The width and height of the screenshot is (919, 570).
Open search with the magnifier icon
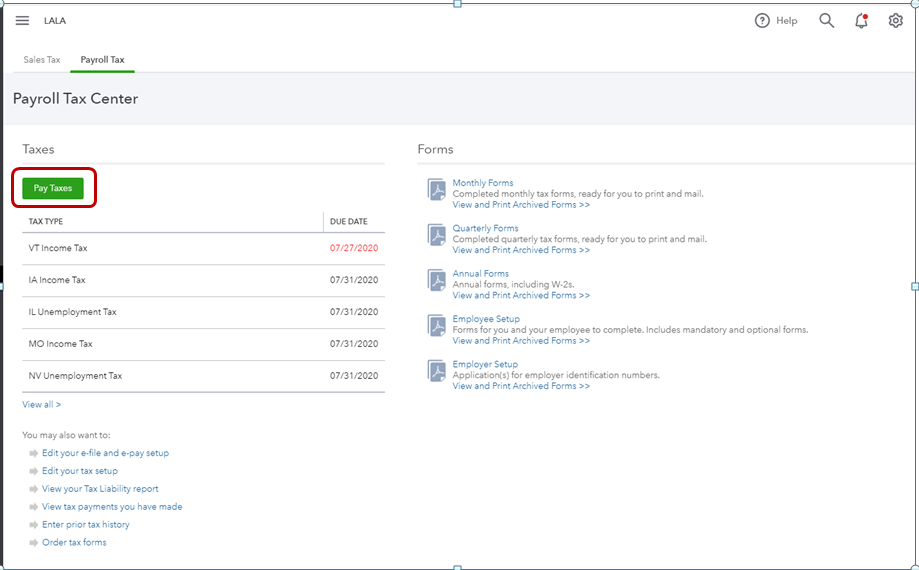click(x=826, y=20)
